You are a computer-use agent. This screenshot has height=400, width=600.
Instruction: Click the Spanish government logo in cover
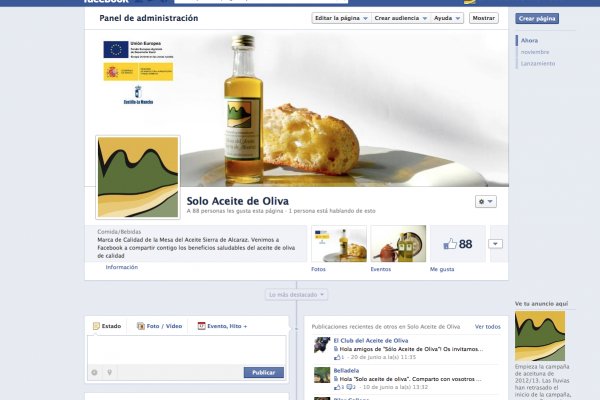(x=138, y=72)
